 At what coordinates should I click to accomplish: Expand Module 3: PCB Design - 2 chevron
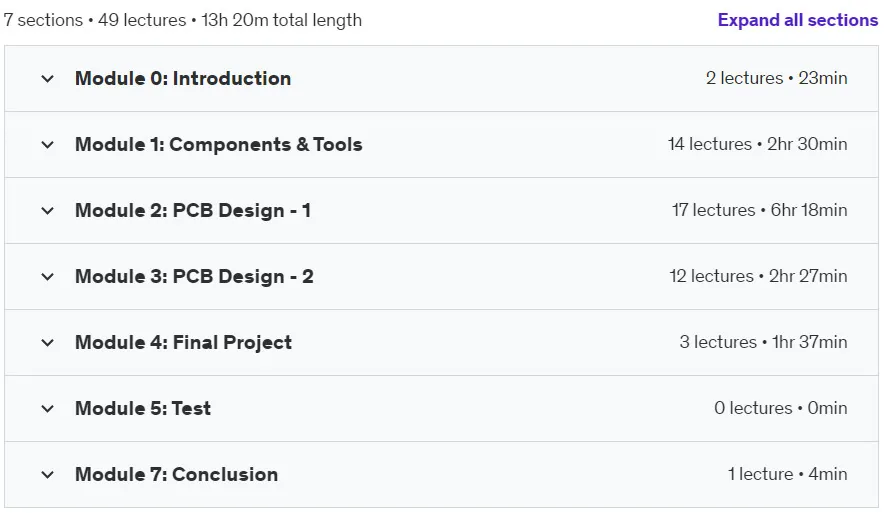48,277
